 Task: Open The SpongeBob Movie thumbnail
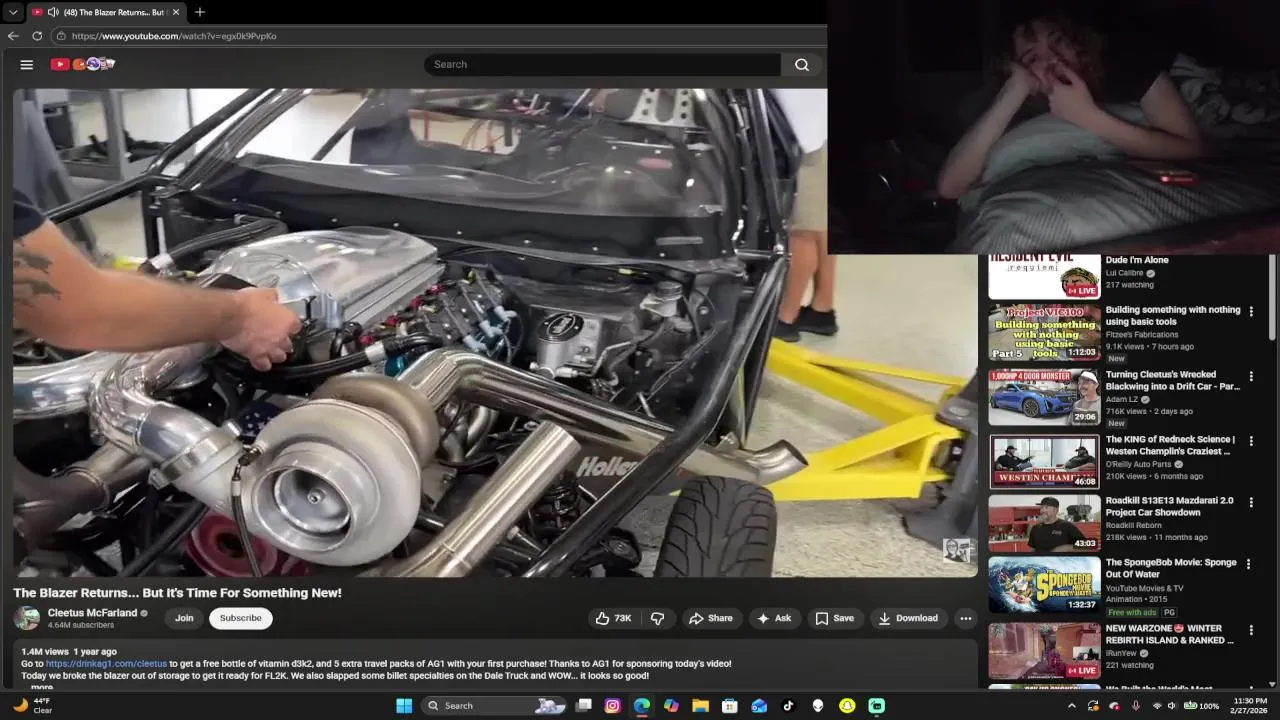pyautogui.click(x=1044, y=585)
